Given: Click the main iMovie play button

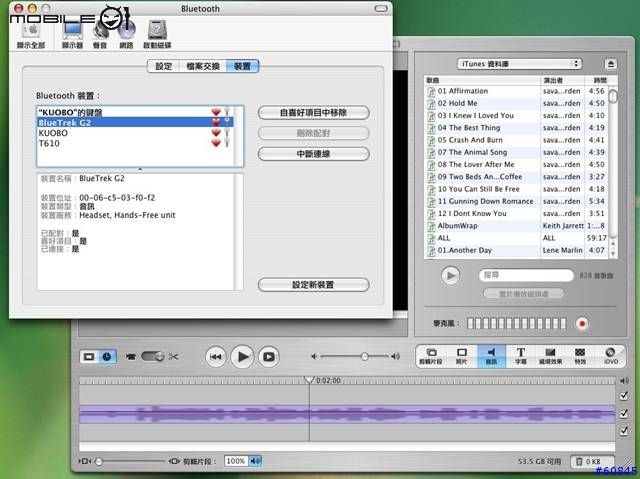Looking at the screenshot, I should coord(242,357).
